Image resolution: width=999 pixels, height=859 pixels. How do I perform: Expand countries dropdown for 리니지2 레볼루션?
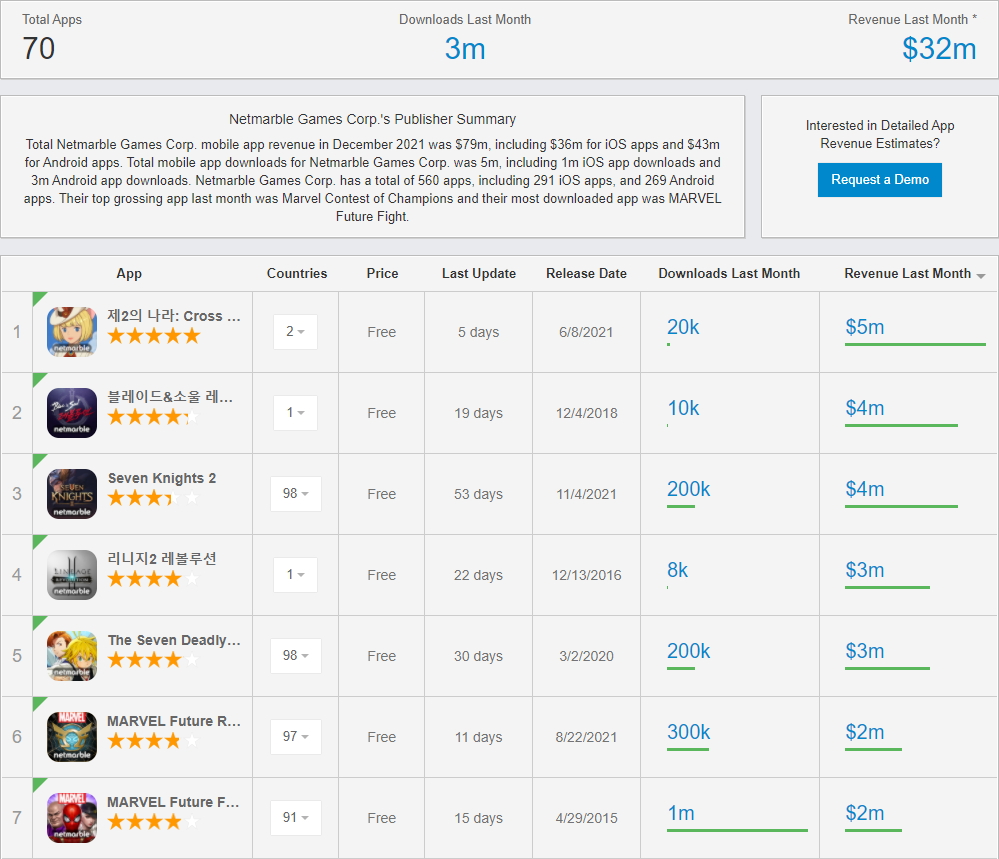coord(295,574)
